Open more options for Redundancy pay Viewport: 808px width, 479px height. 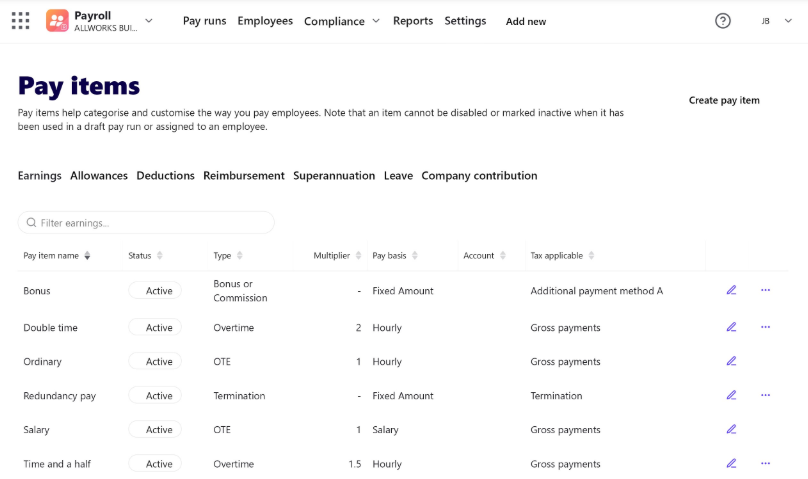click(765, 395)
